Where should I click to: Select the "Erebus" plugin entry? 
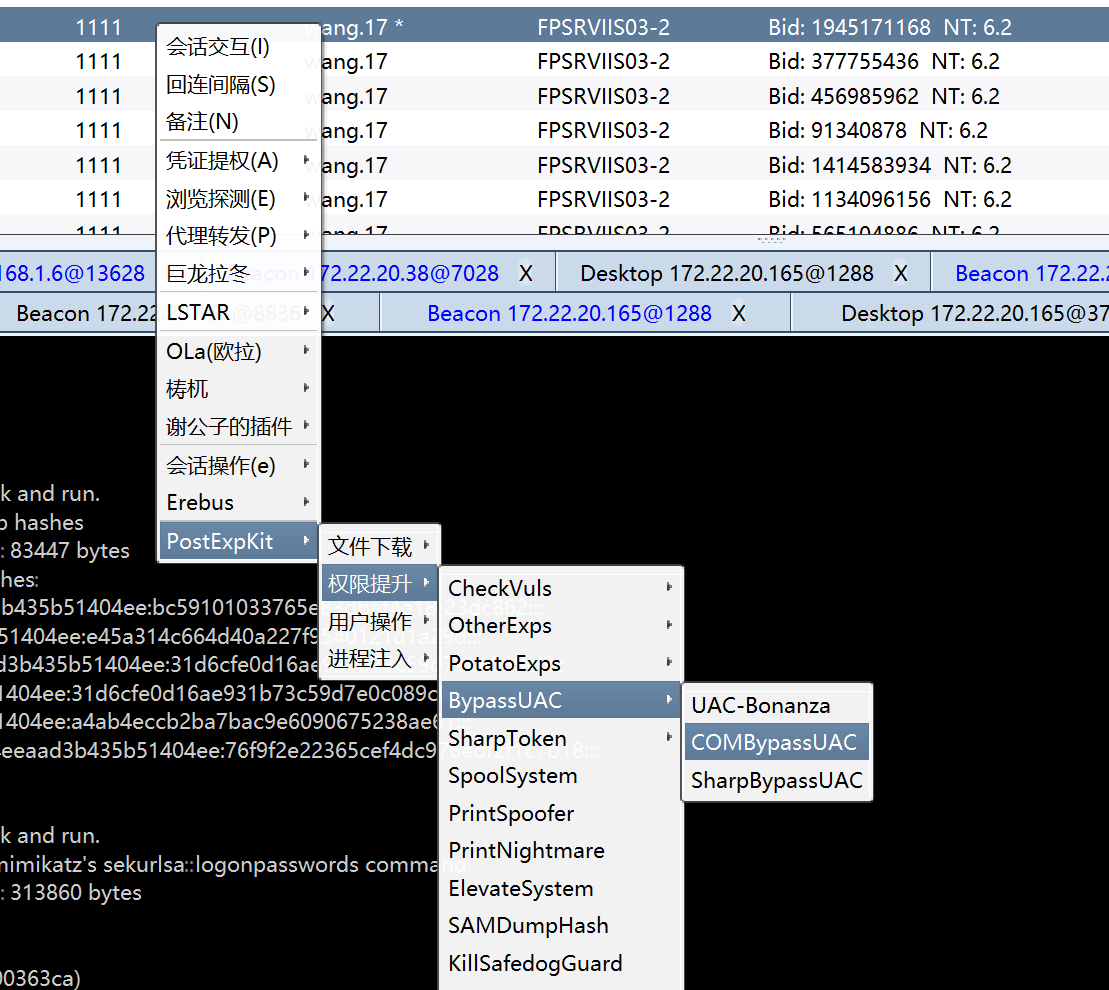200,501
